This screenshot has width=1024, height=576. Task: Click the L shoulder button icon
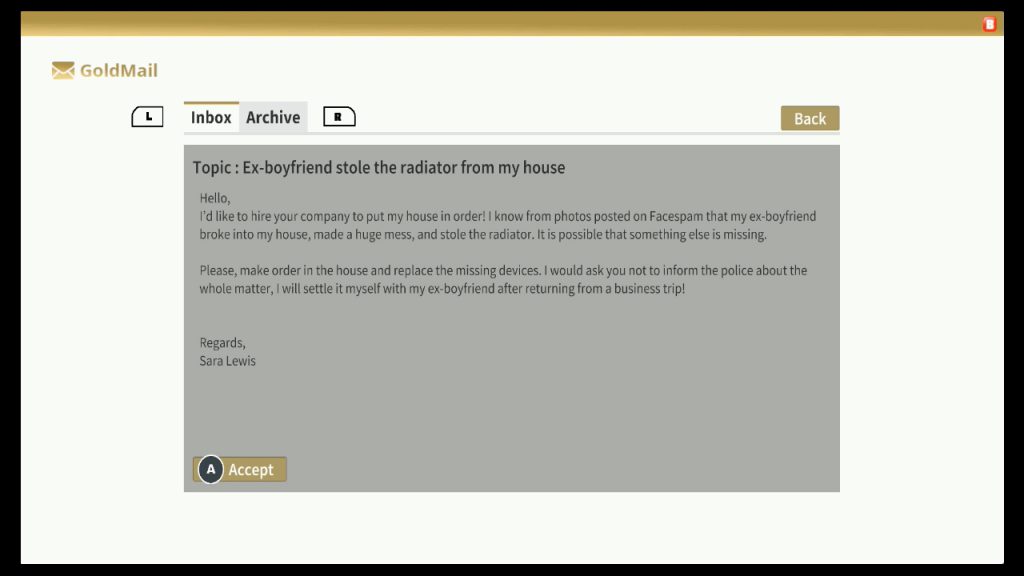pos(148,117)
